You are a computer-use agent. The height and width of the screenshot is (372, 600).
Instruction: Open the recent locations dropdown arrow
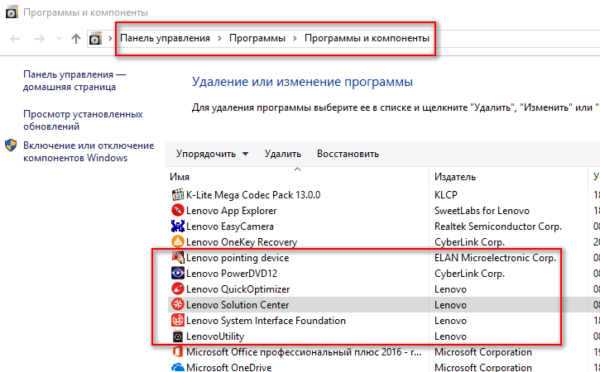pyautogui.click(x=59, y=39)
